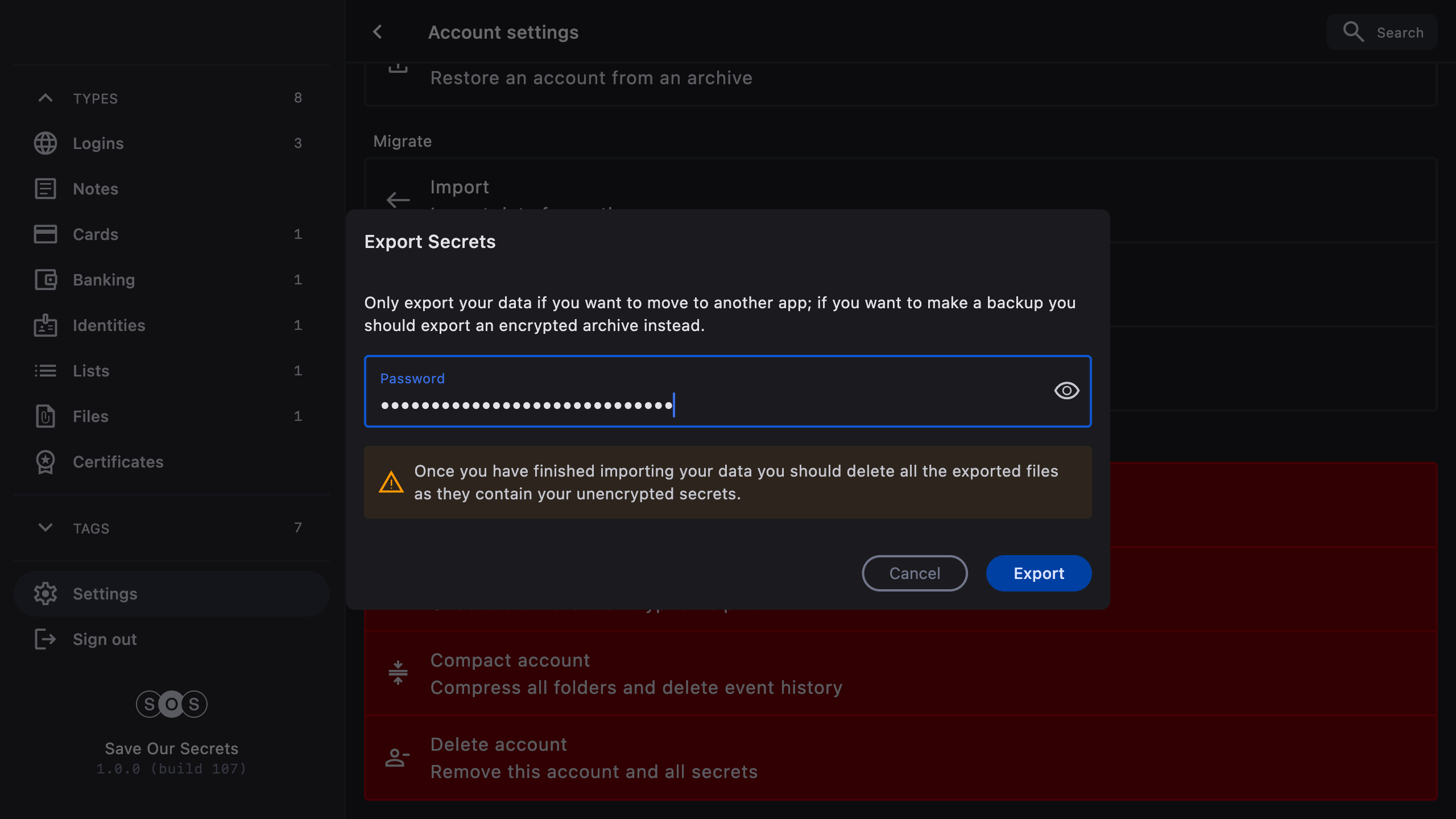Click the Certificates ribbon icon
1456x819 pixels.
click(45, 462)
